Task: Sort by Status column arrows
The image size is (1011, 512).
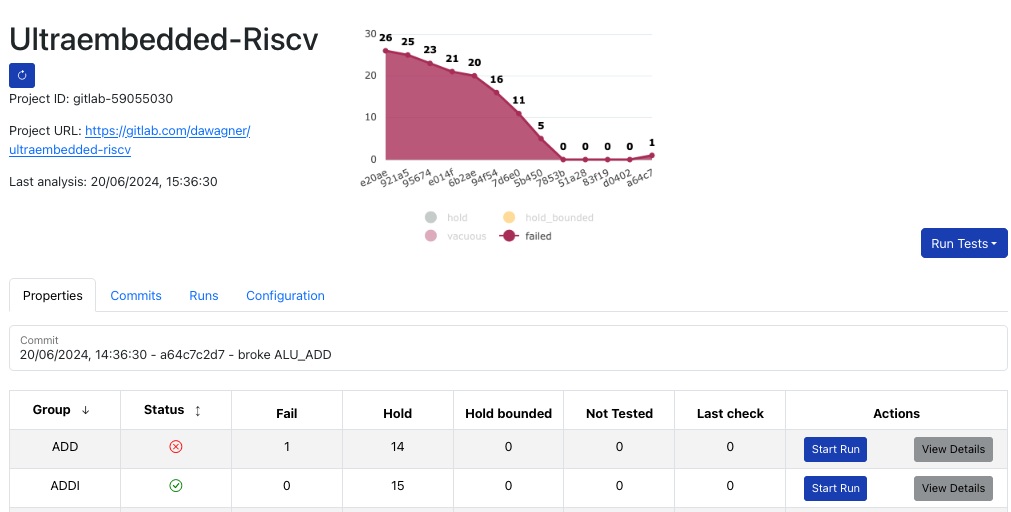Action: (x=197, y=410)
